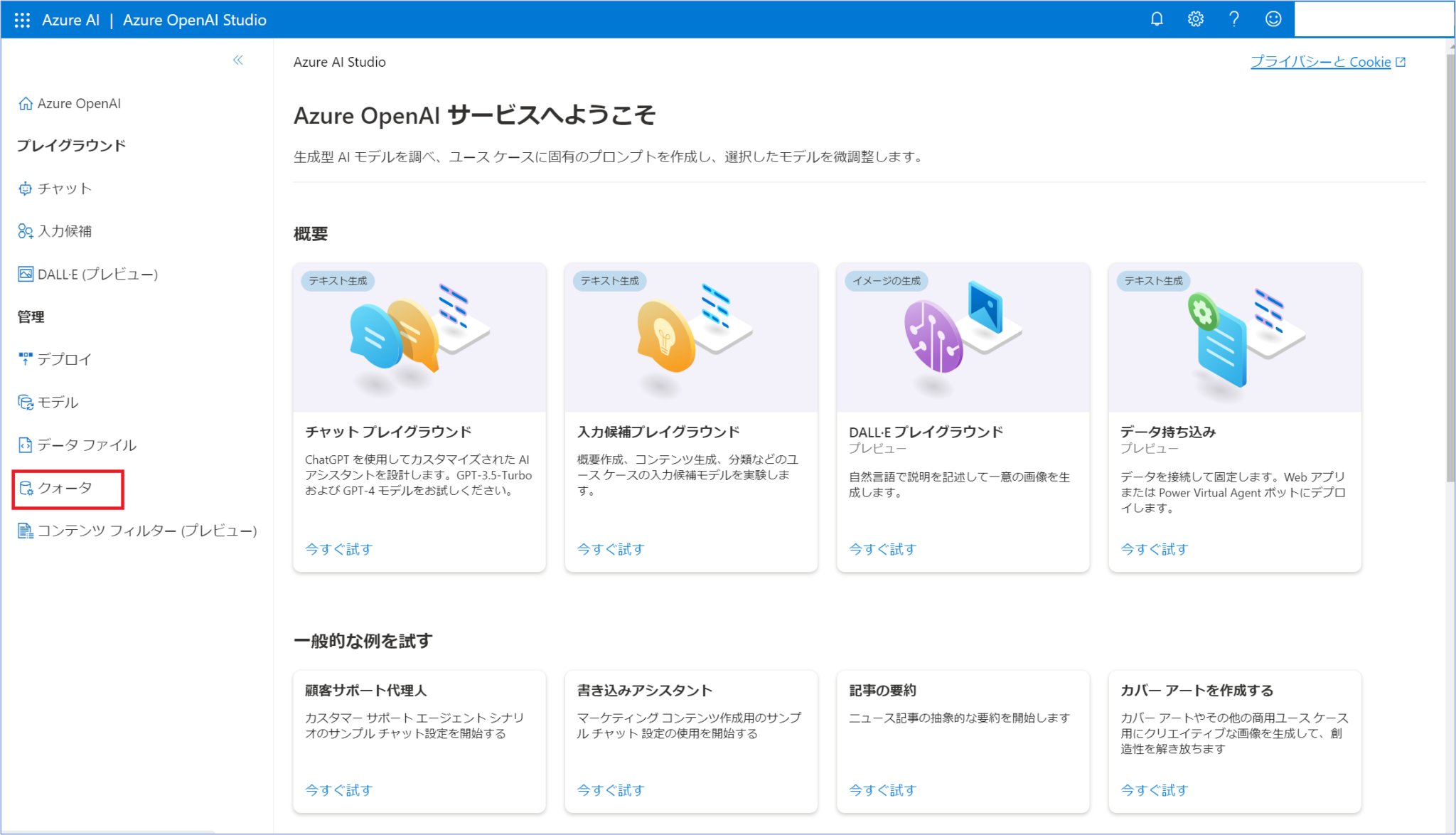Open DALL·E (プレビュー) via its sidebar icon
This screenshot has width=1456, height=835.
(26, 274)
